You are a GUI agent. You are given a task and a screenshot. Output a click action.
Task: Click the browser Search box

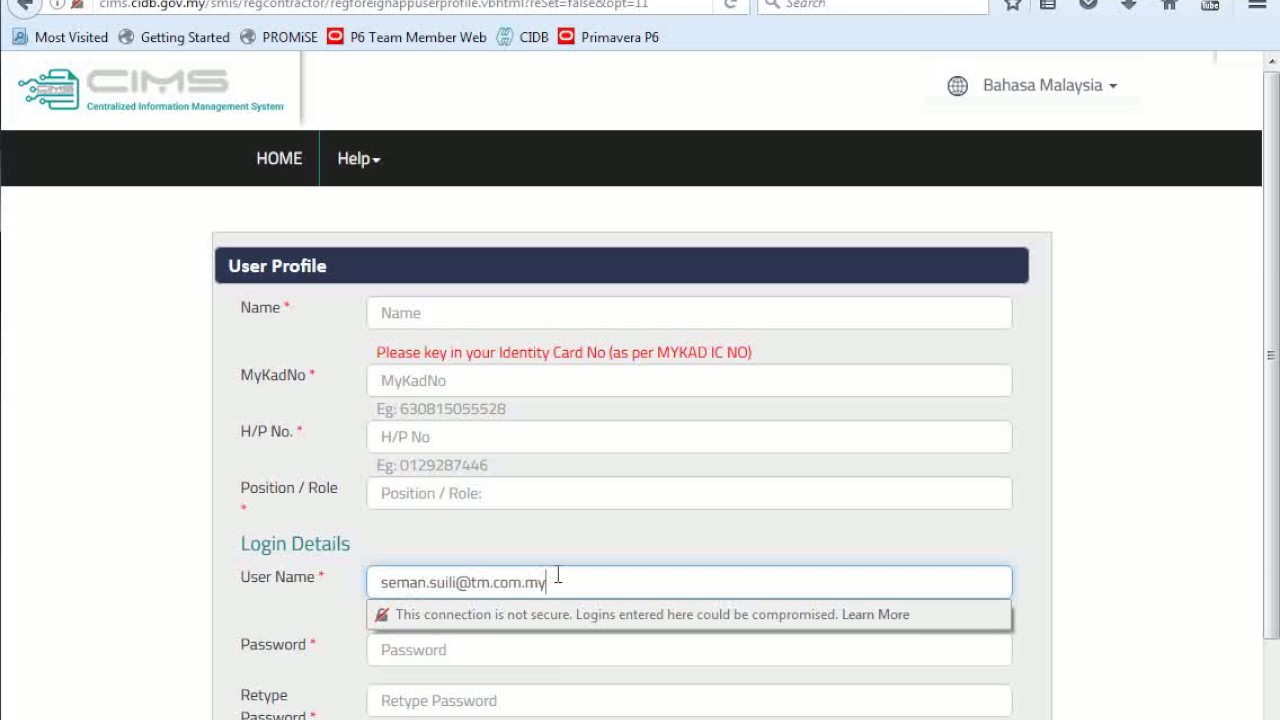(872, 4)
